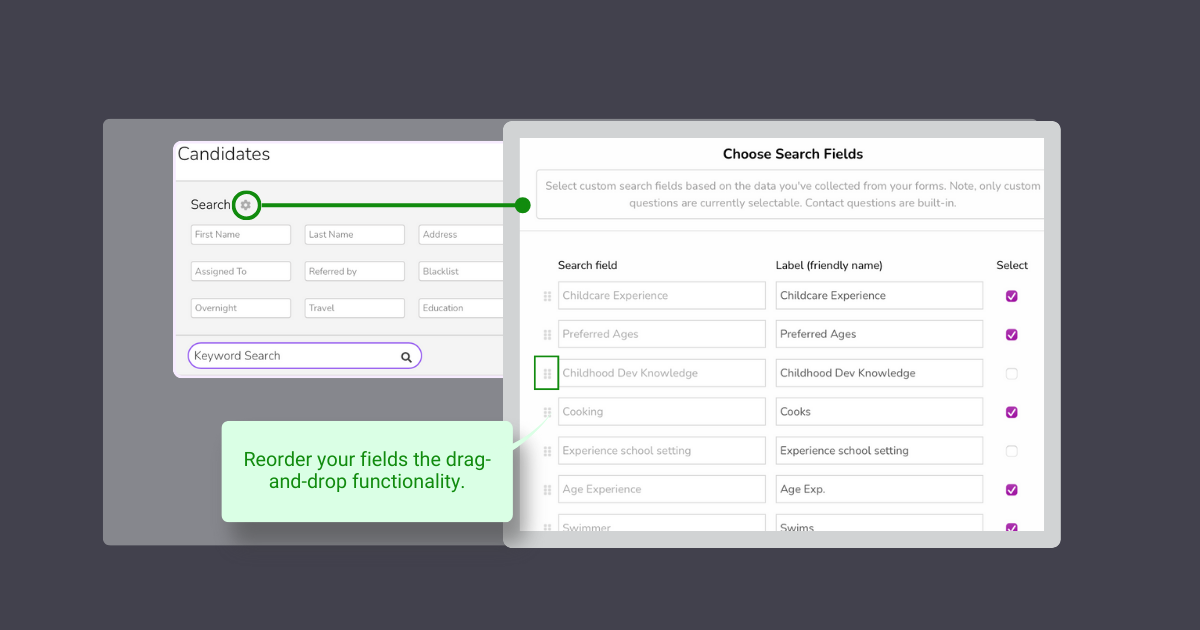Grab drag handle for Age Experience row
1200x630 pixels.
click(x=547, y=490)
